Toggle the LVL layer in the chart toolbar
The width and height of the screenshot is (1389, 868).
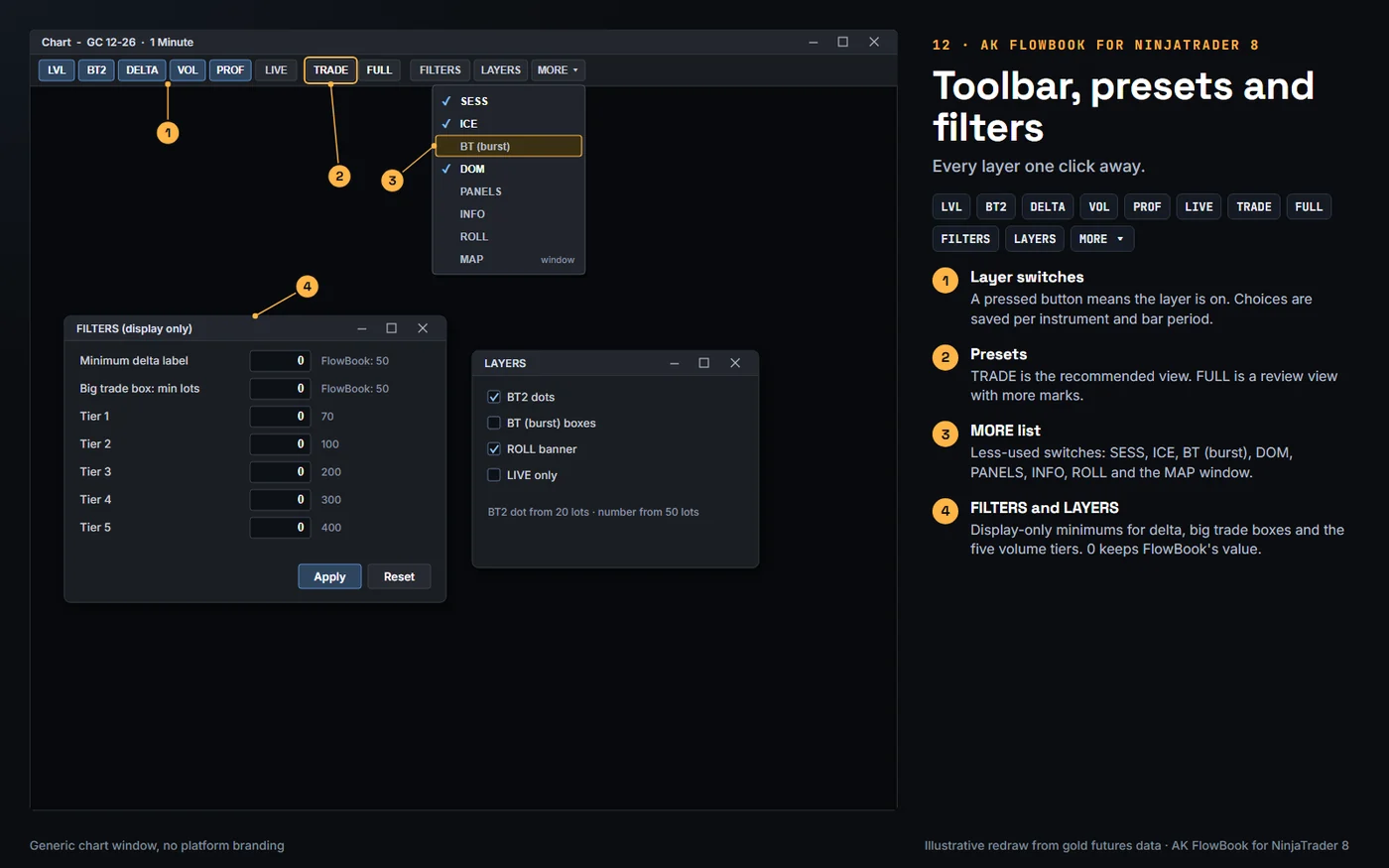pyautogui.click(x=57, y=70)
